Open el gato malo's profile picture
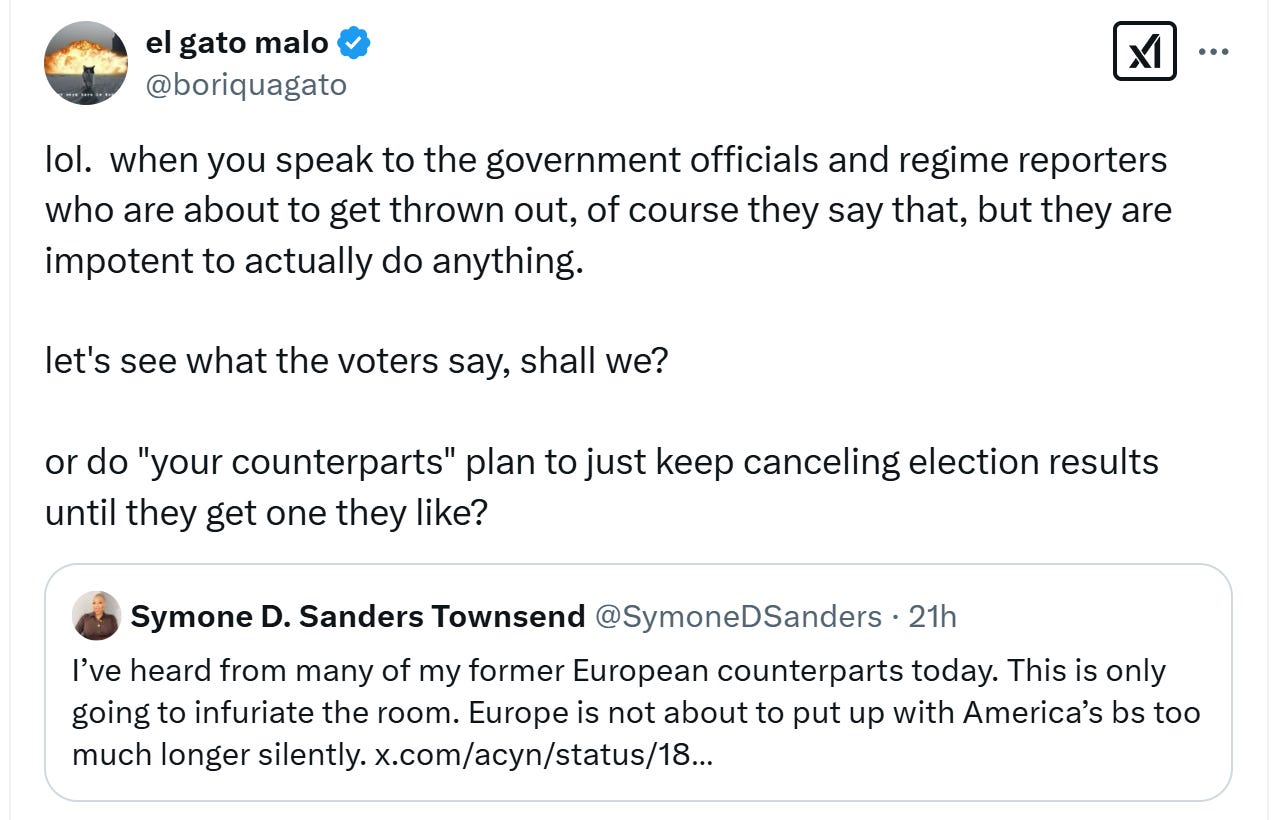This screenshot has height=820, width=1281. click(86, 63)
